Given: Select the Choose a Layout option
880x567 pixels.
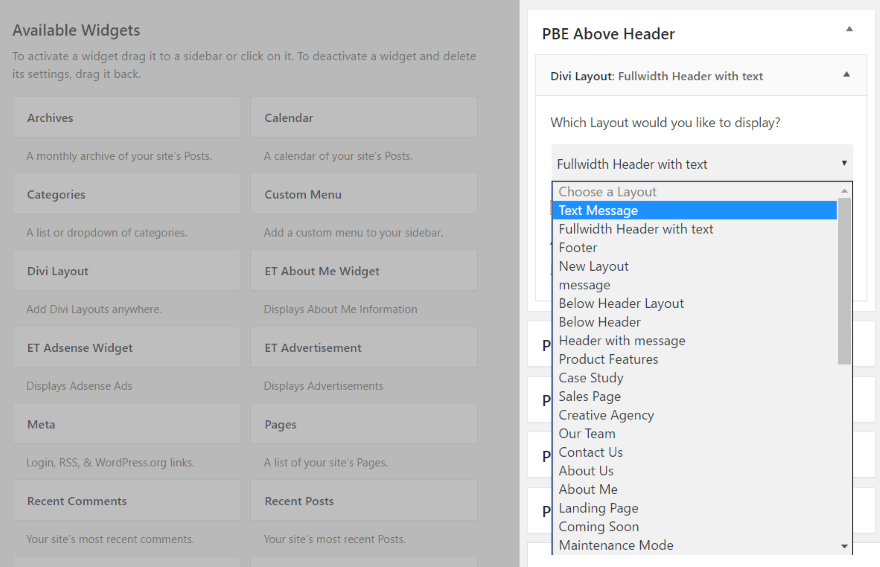Looking at the screenshot, I should [x=695, y=192].
